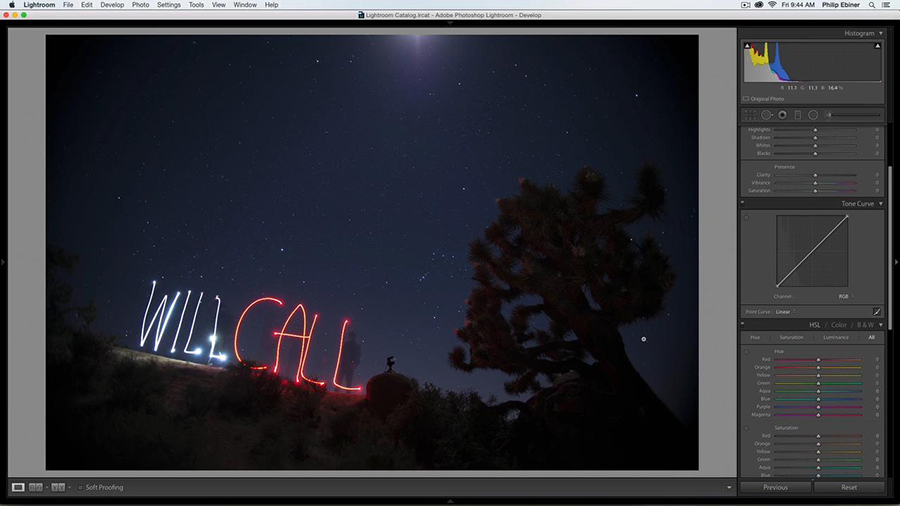Select the Adjustment Brush tool
900x506 pixels.
[x=829, y=115]
